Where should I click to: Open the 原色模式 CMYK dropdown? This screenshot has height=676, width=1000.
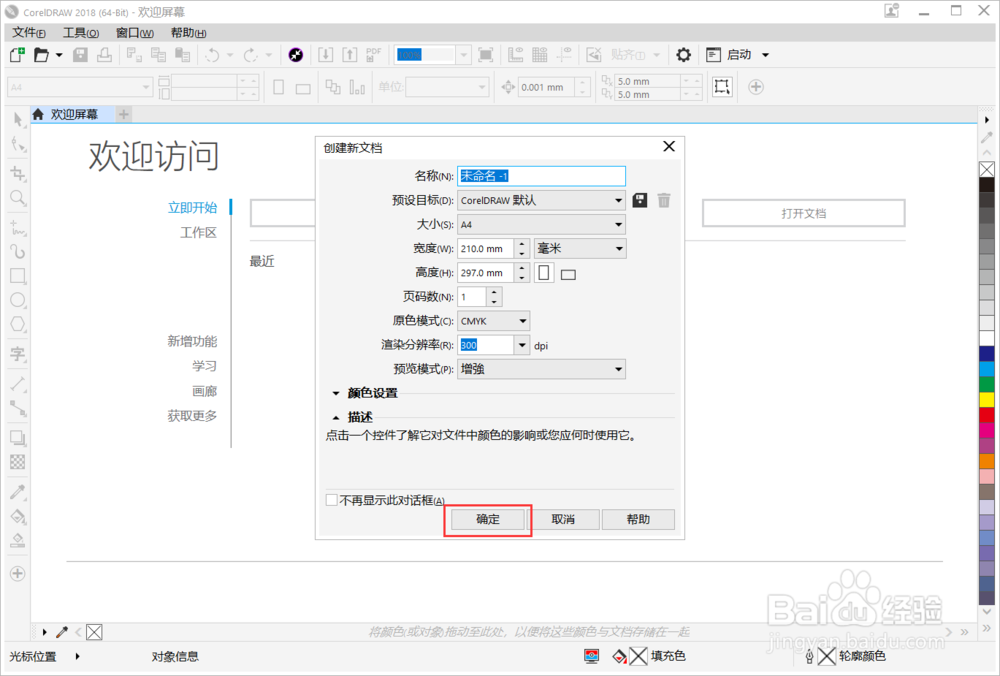coord(494,321)
